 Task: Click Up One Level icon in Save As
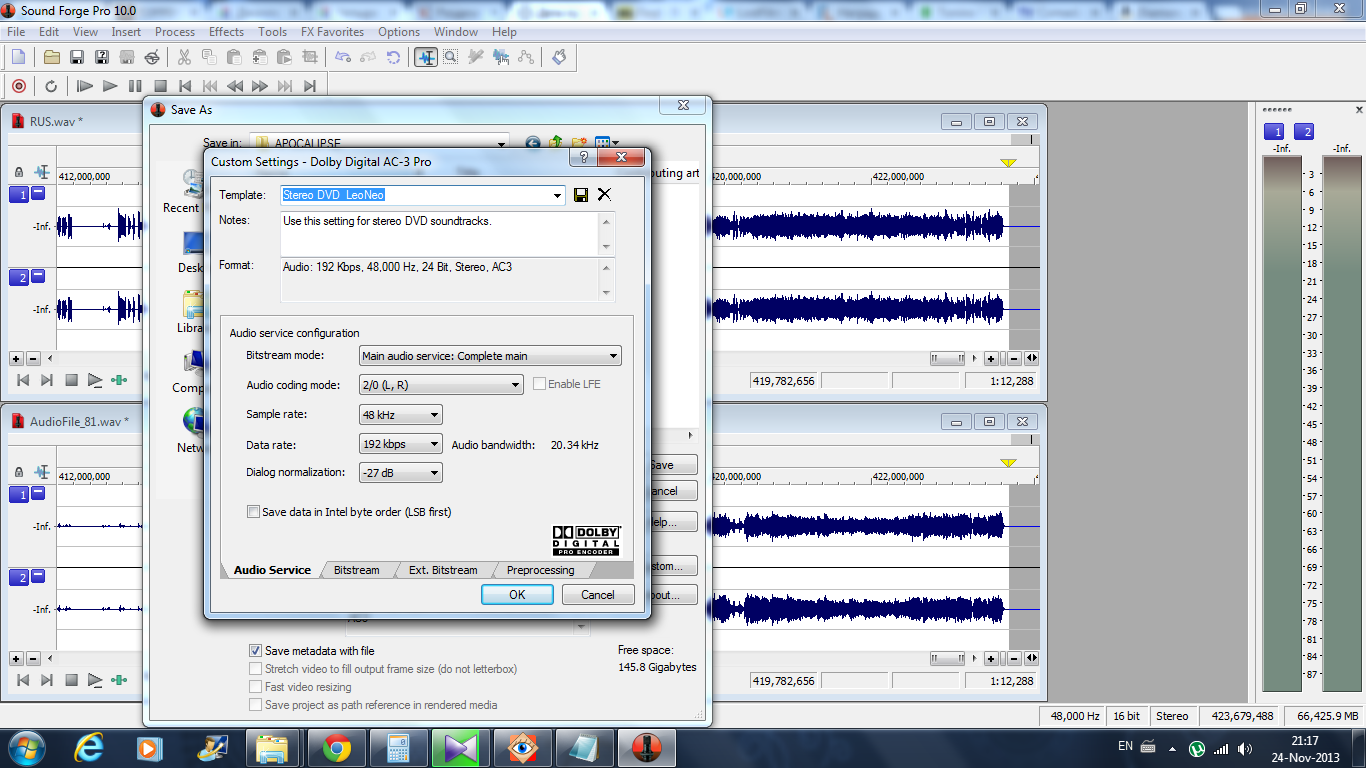tap(556, 143)
